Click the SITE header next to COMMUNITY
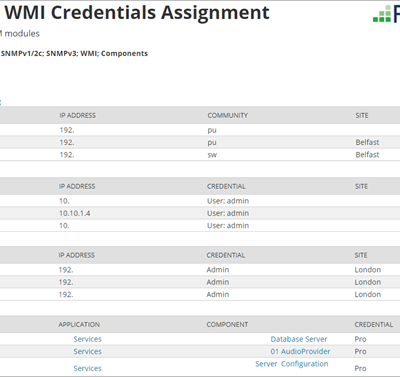This screenshot has height=377, width=400. pos(362,115)
